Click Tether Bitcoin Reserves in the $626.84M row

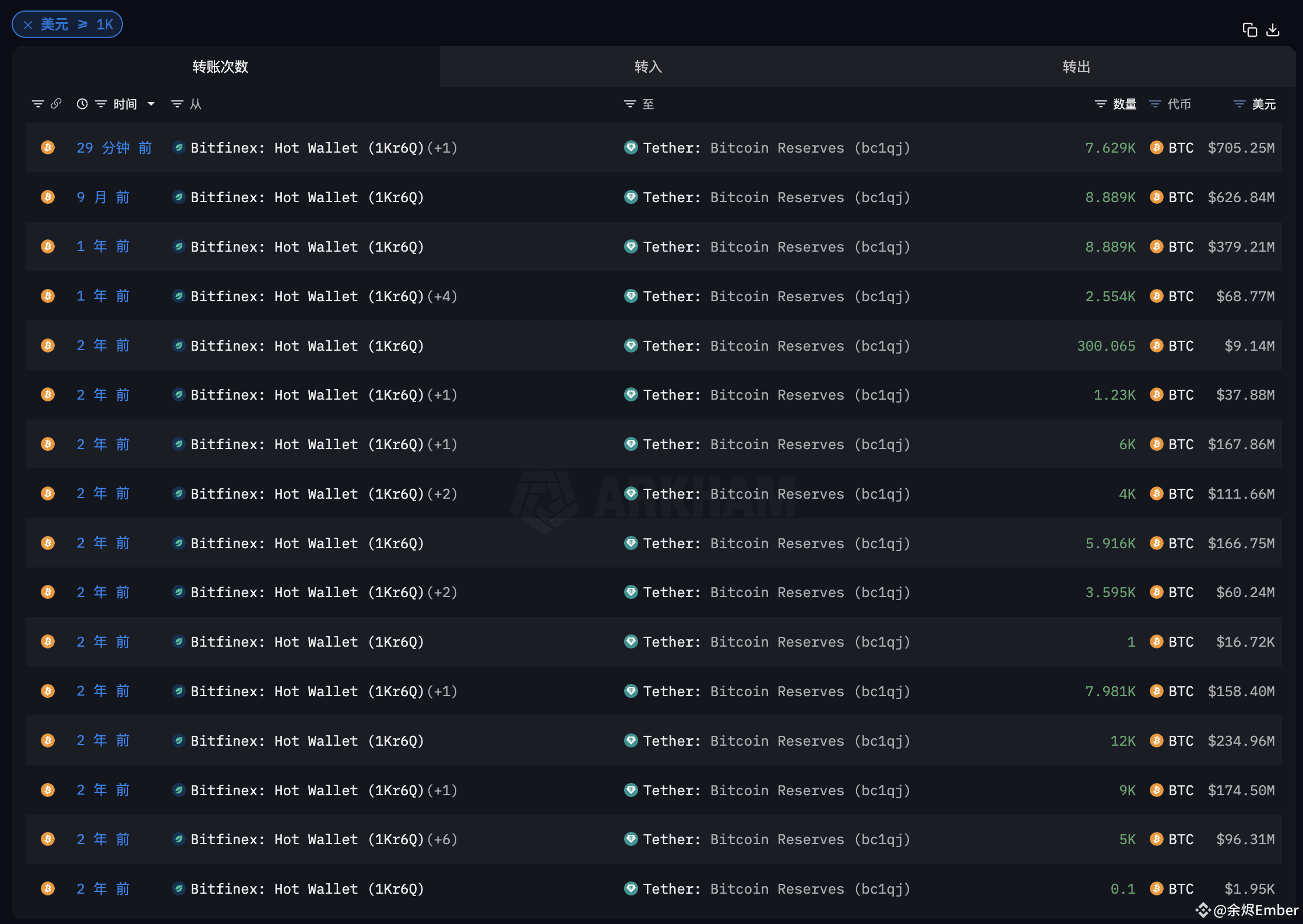pos(777,198)
